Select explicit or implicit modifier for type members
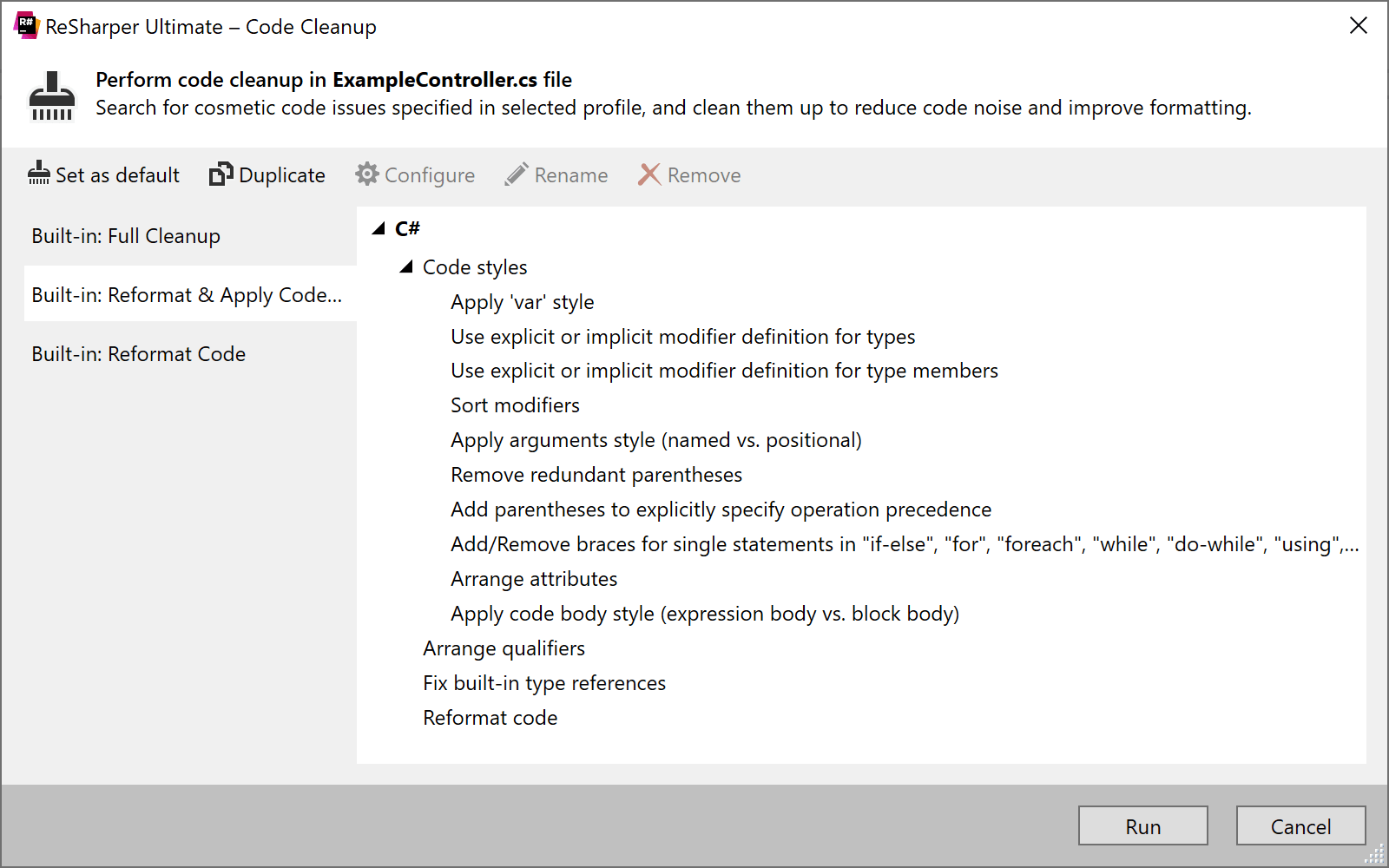 [725, 372]
